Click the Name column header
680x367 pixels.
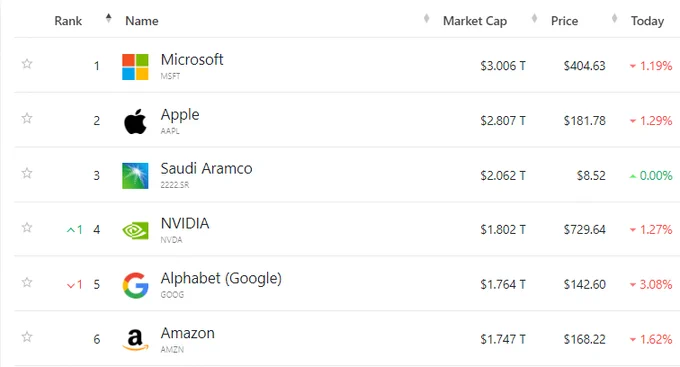pos(142,21)
